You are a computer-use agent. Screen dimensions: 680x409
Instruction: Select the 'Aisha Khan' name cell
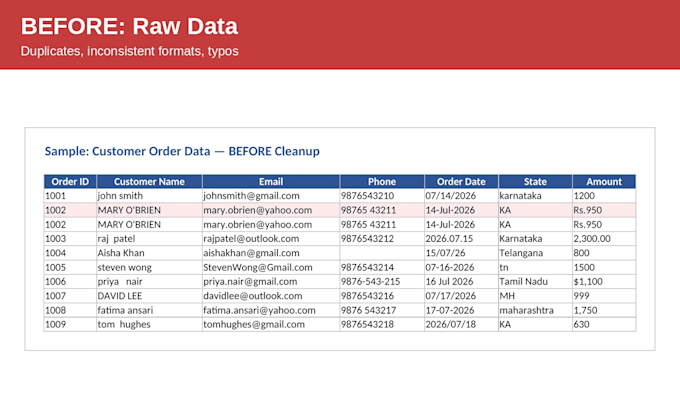click(x=149, y=253)
